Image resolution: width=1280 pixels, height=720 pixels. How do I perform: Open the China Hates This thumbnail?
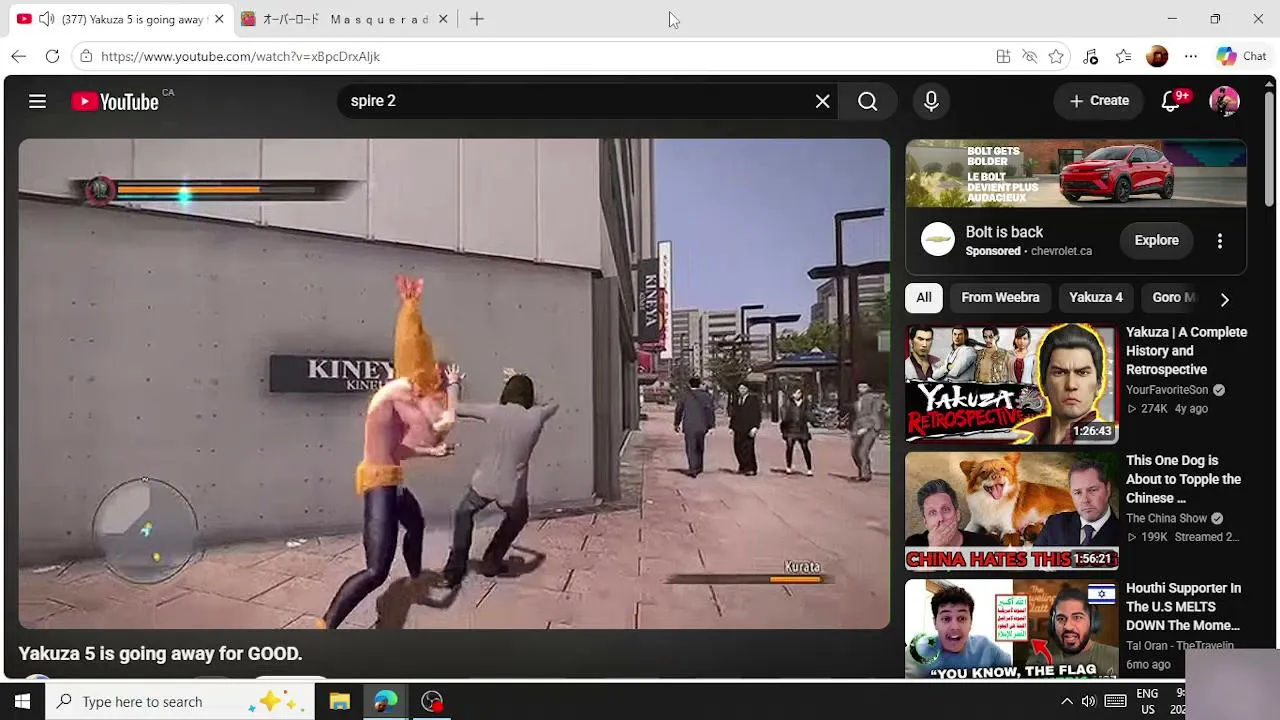point(1011,511)
